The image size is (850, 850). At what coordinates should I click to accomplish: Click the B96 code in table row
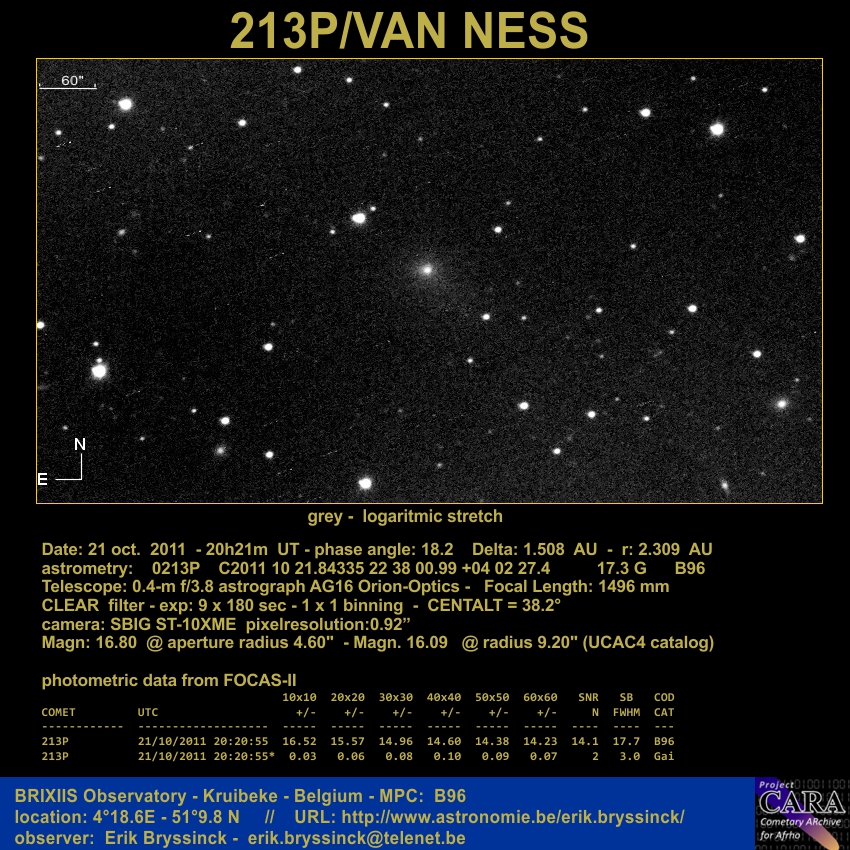click(663, 742)
